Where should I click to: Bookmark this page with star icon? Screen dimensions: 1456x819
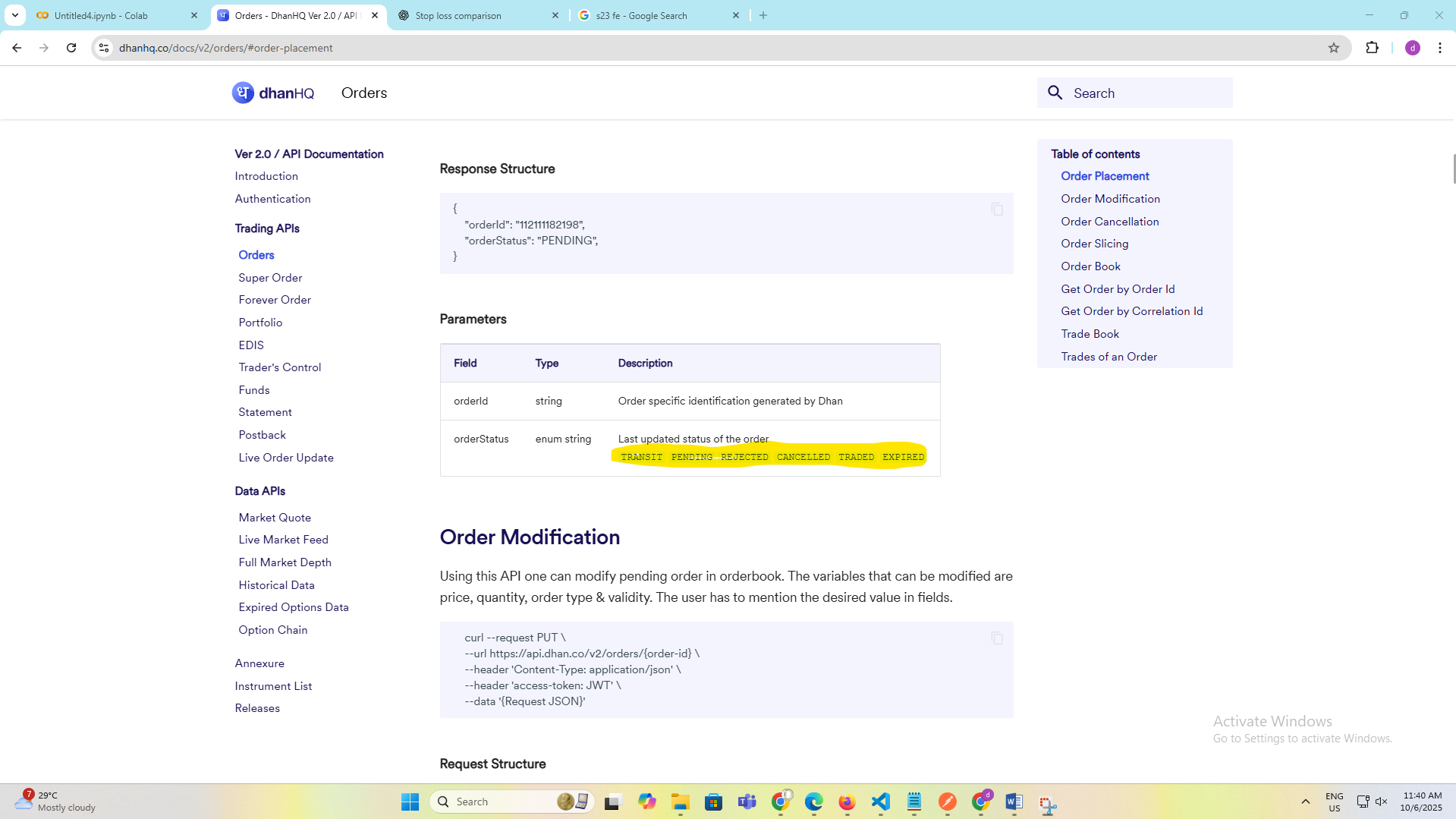tap(1333, 48)
